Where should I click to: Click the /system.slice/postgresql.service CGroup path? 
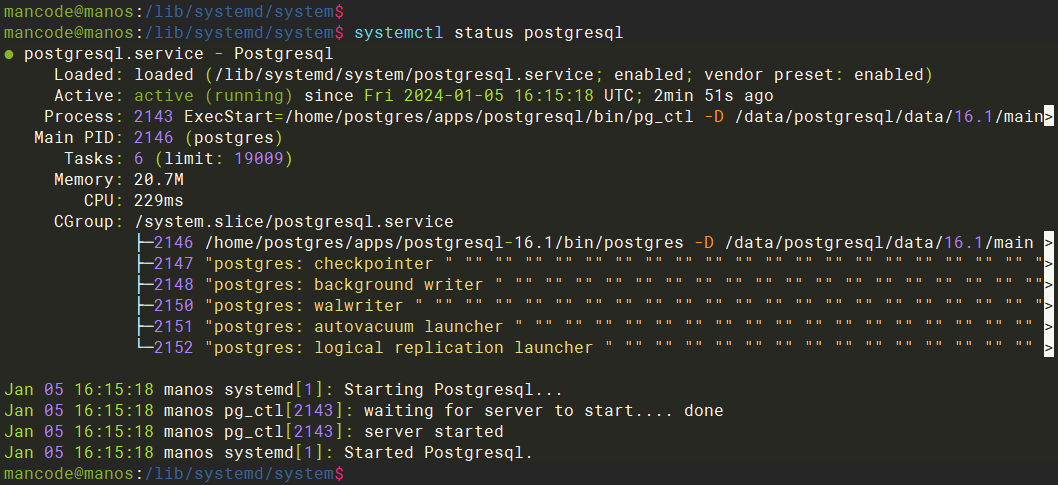point(293,222)
